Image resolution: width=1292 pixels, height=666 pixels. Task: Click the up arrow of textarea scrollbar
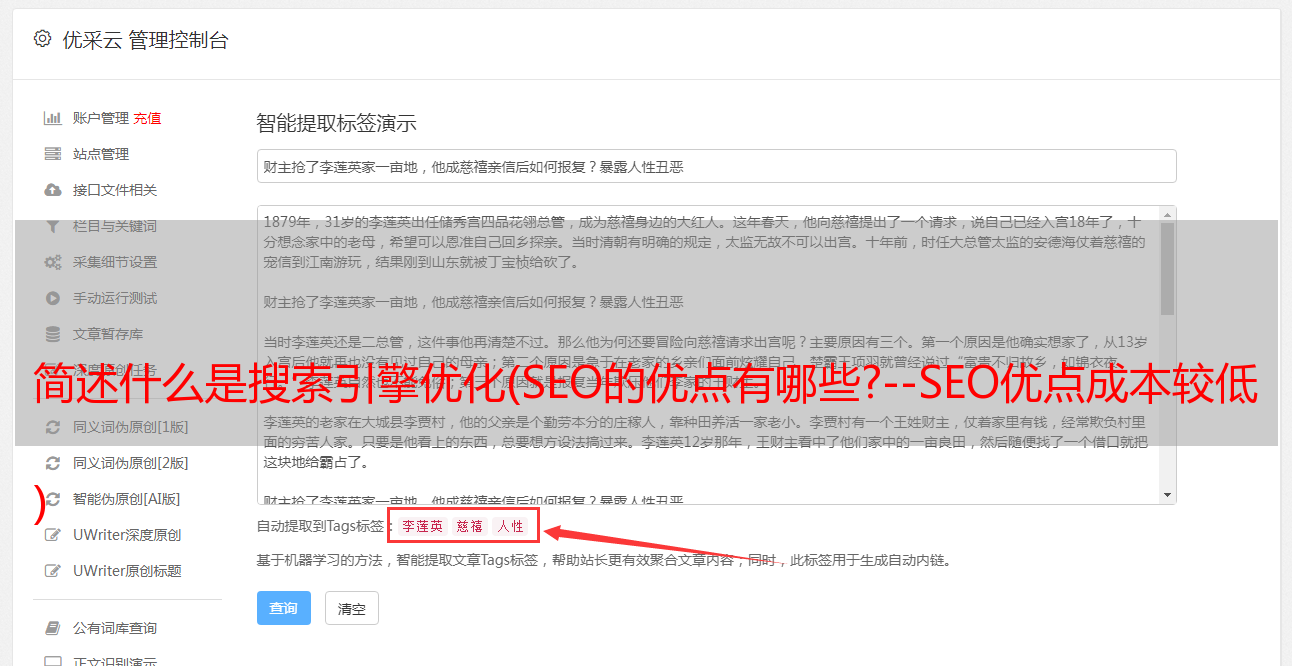click(x=1168, y=214)
